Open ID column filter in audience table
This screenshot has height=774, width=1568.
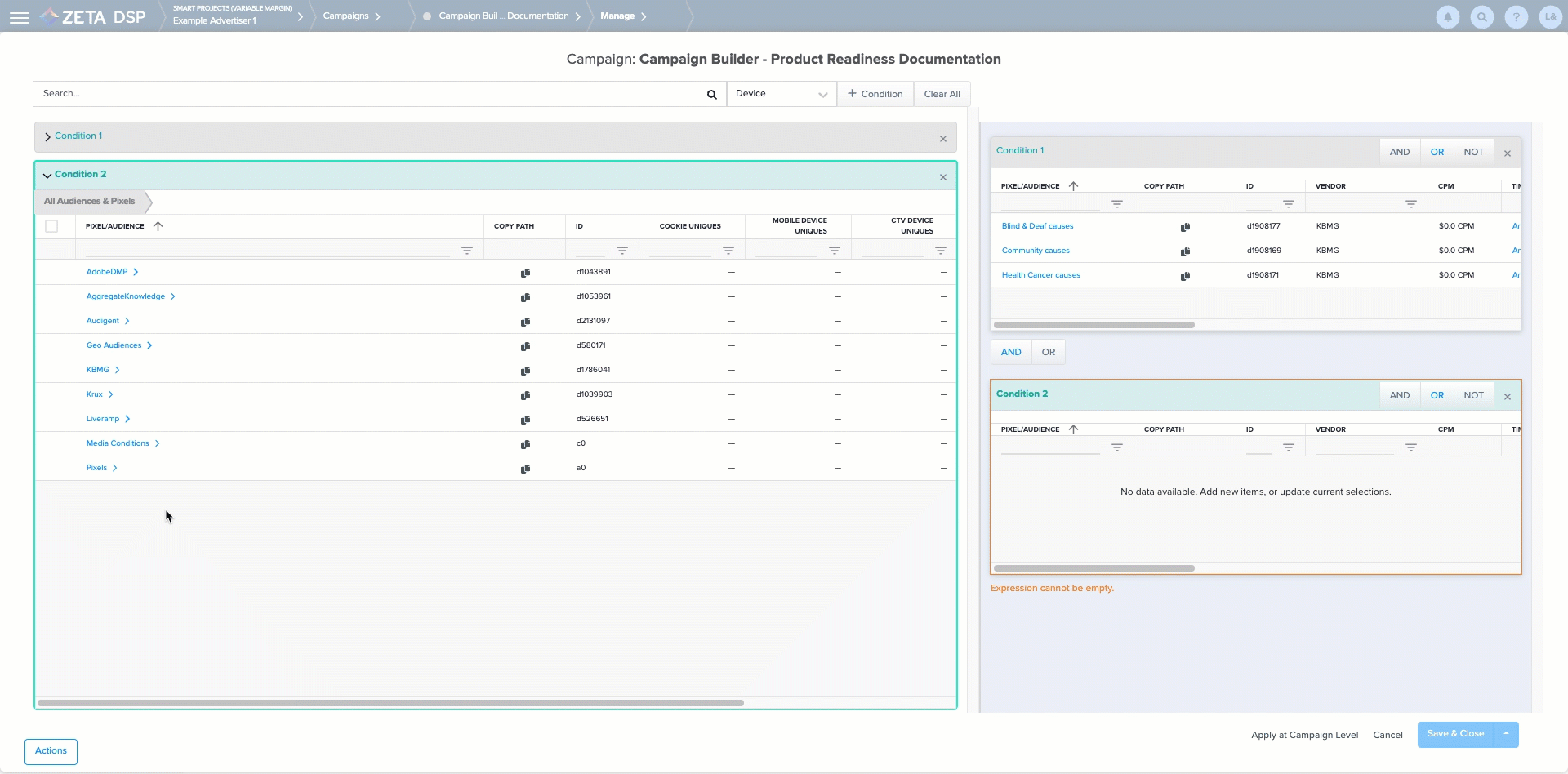pyautogui.click(x=621, y=251)
